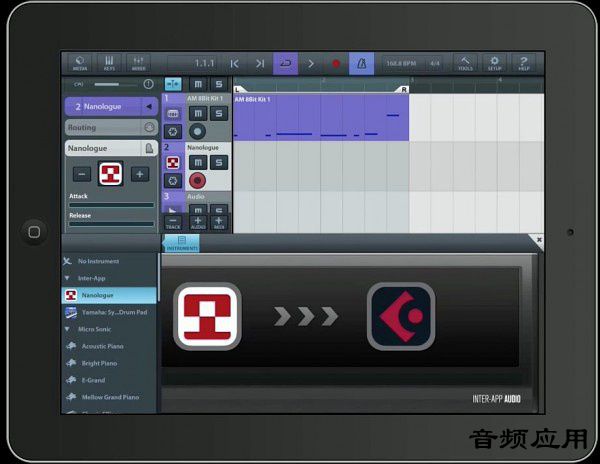Jump to the left locator
This screenshot has width=600, height=464.
pos(235,63)
